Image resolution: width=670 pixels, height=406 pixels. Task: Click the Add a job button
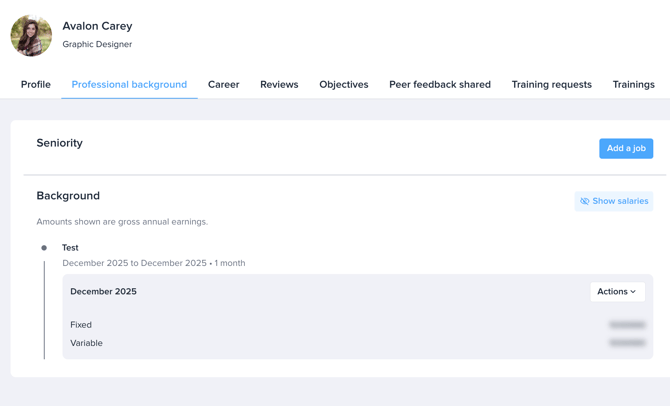[626, 148]
